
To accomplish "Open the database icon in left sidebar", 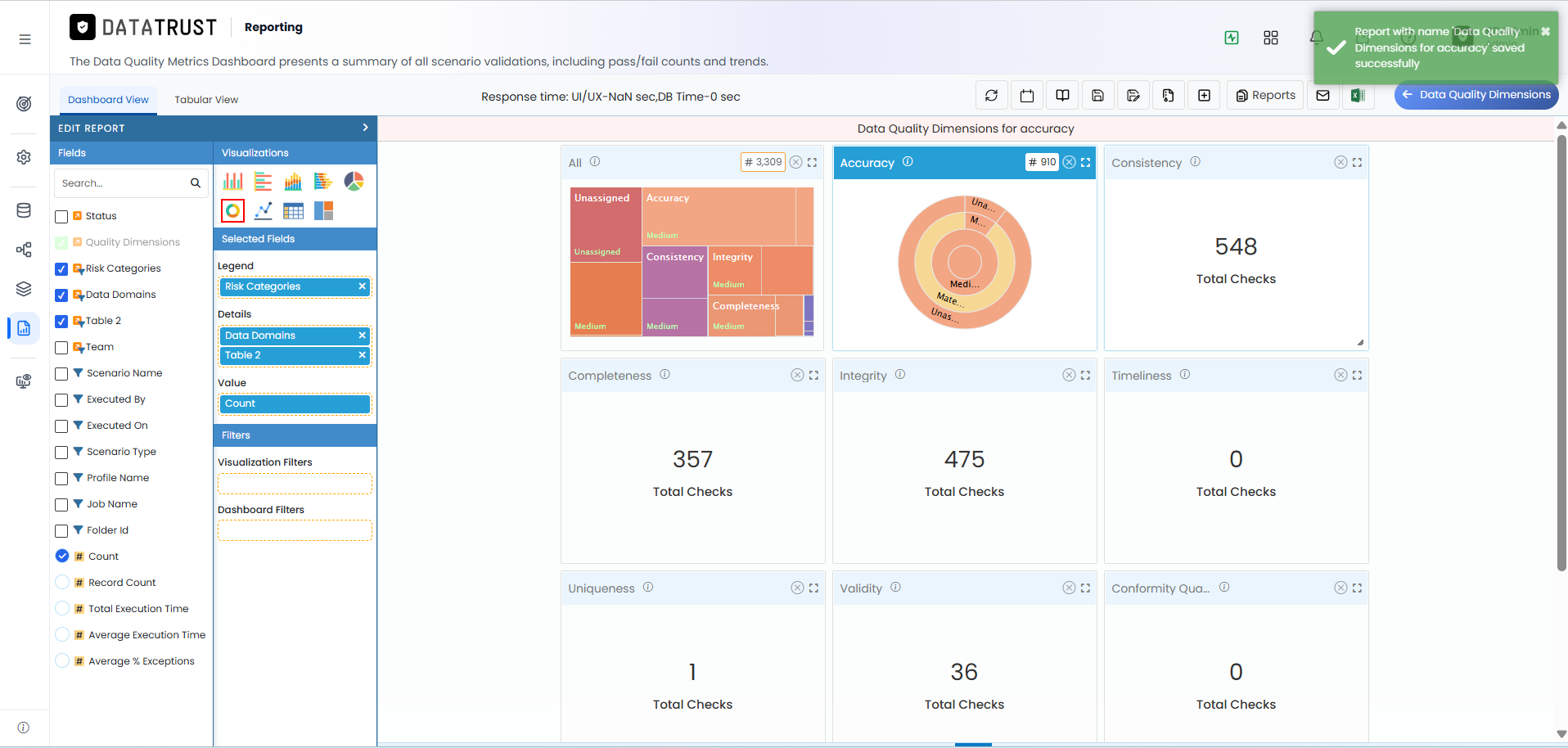I will click(24, 210).
